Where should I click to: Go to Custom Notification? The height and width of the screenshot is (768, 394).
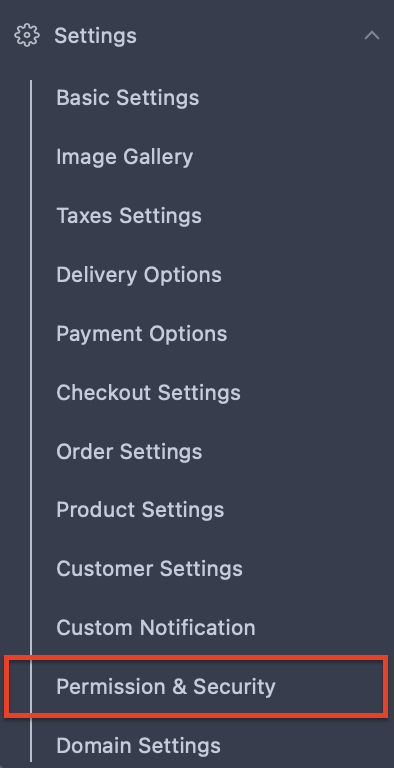click(x=156, y=627)
